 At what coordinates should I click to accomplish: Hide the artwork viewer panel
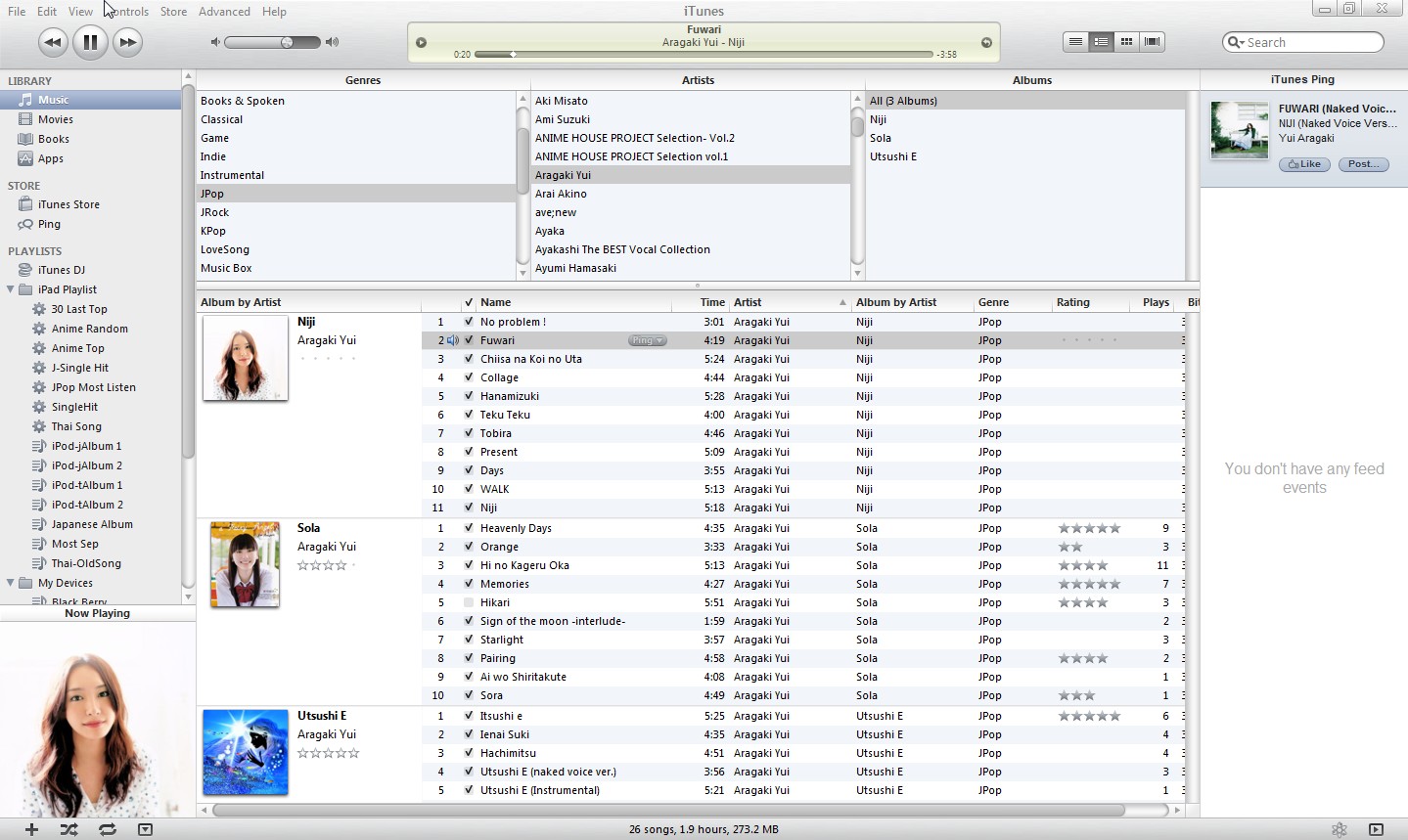click(145, 829)
